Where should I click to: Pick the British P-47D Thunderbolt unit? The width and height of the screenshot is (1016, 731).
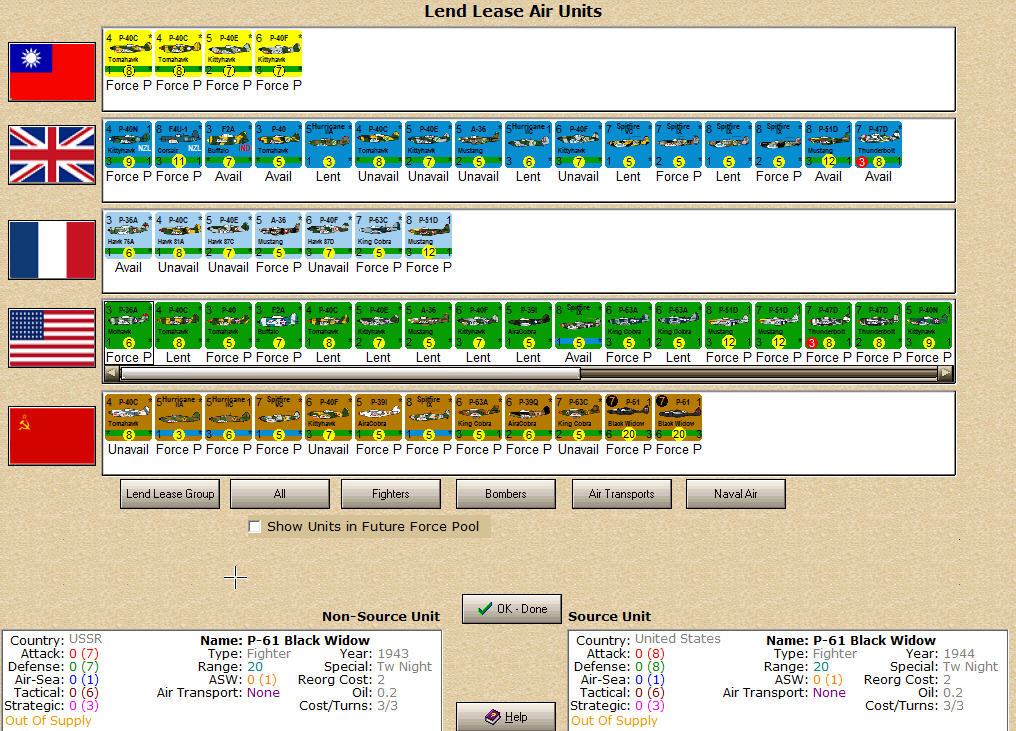coord(878,145)
